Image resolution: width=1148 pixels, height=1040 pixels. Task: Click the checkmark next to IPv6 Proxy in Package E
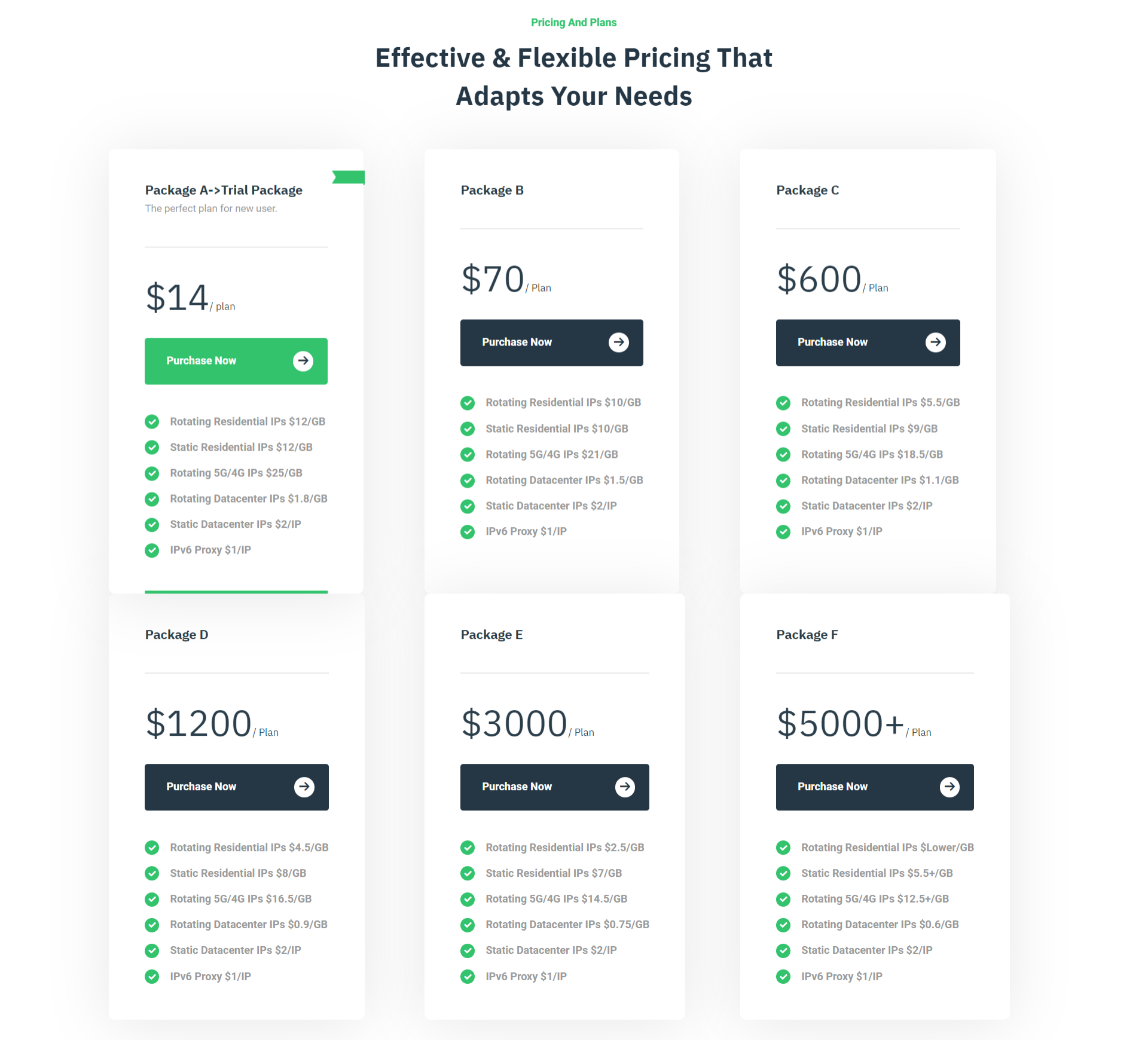tap(468, 977)
